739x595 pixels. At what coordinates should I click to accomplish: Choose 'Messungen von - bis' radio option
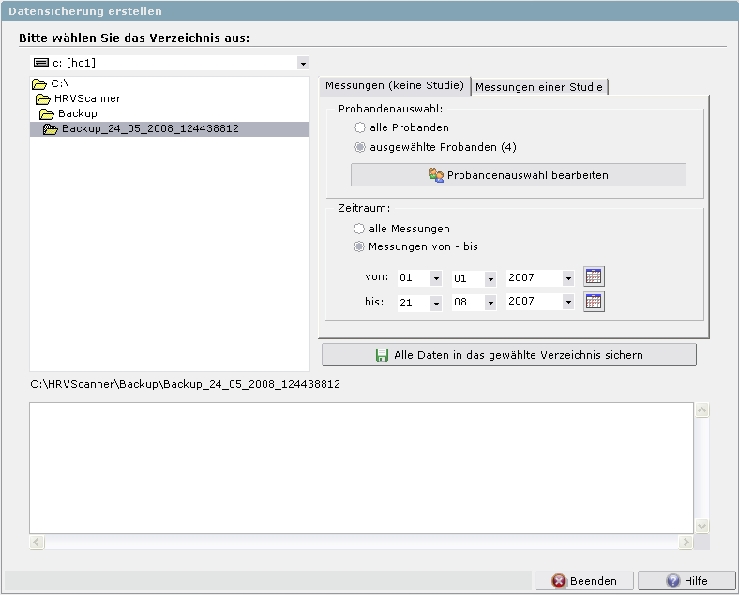tap(360, 247)
